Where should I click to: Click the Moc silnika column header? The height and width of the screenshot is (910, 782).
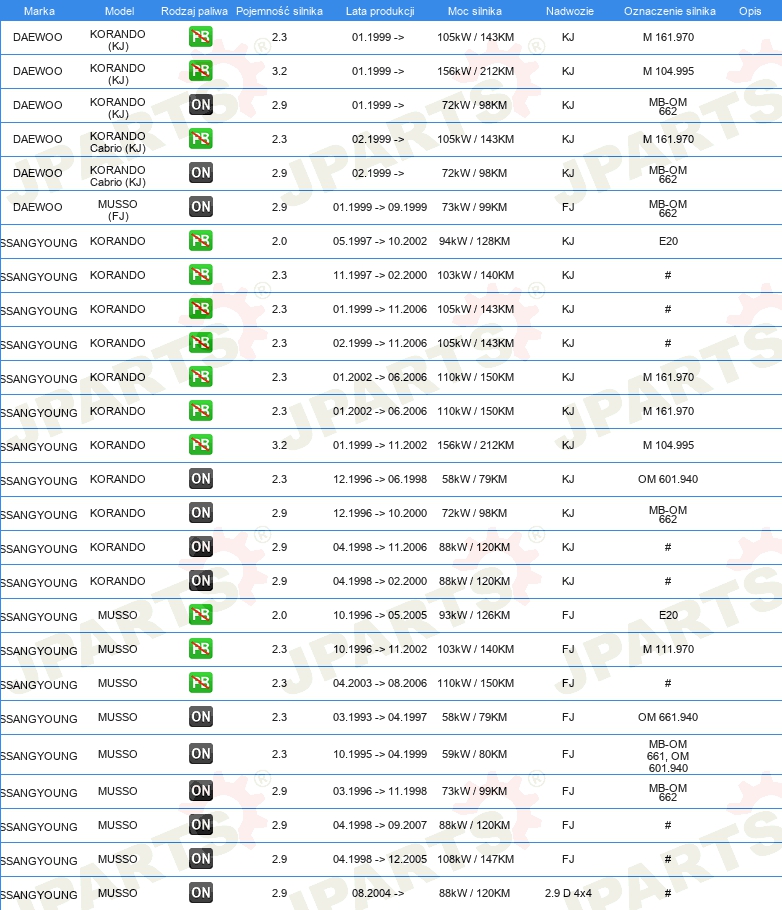[x=474, y=11]
